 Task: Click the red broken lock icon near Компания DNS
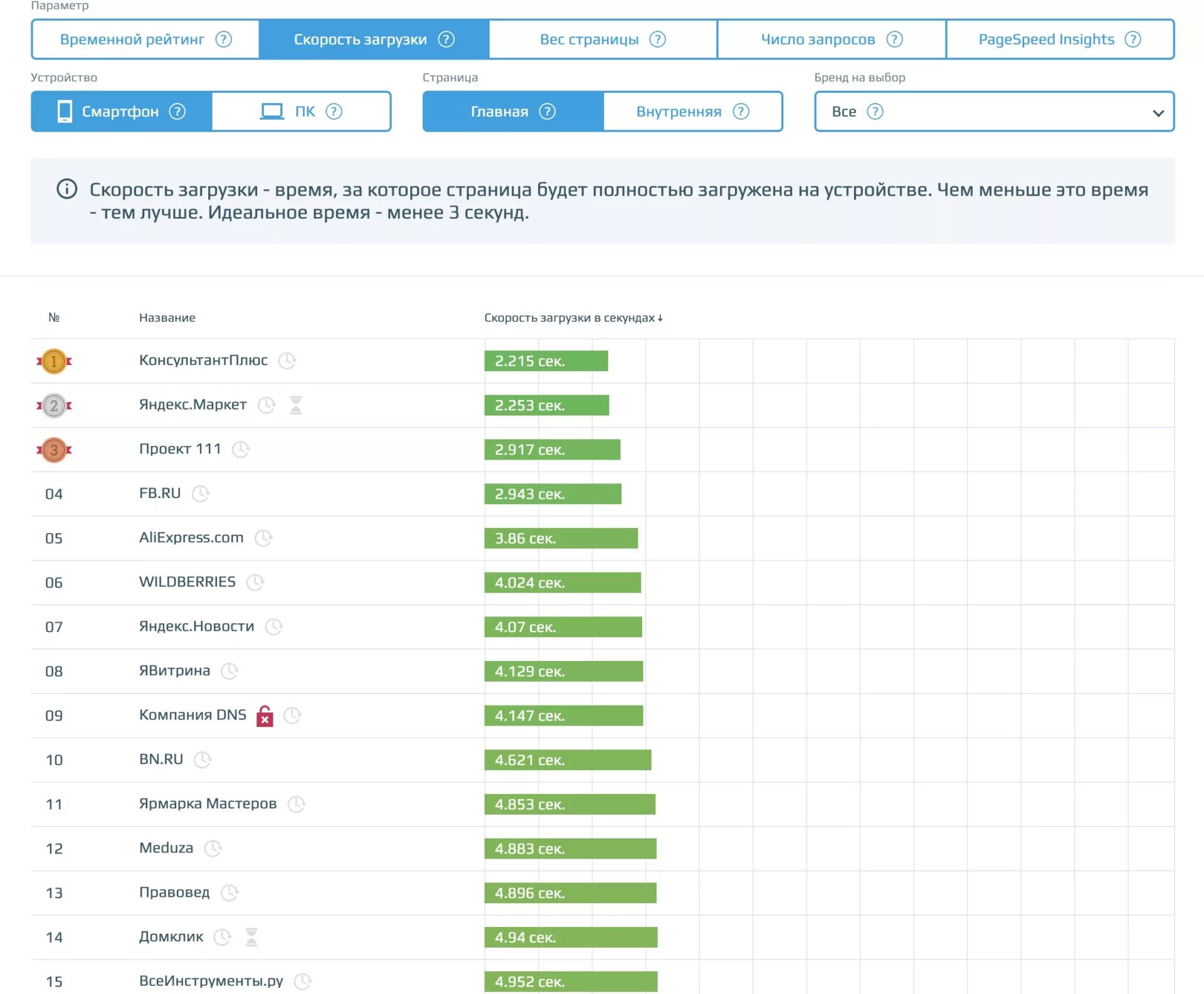(x=265, y=716)
